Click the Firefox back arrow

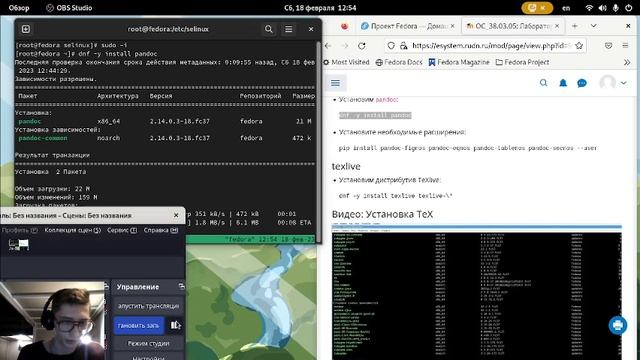[x=328, y=46]
